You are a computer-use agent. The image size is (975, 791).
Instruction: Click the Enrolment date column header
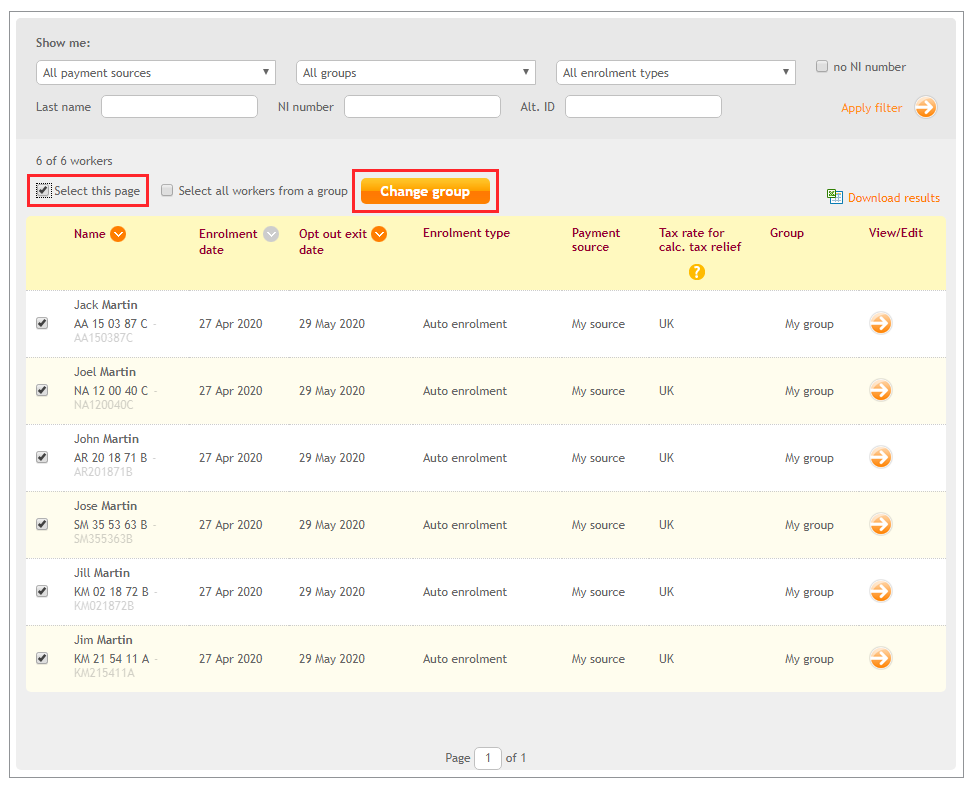(x=228, y=241)
